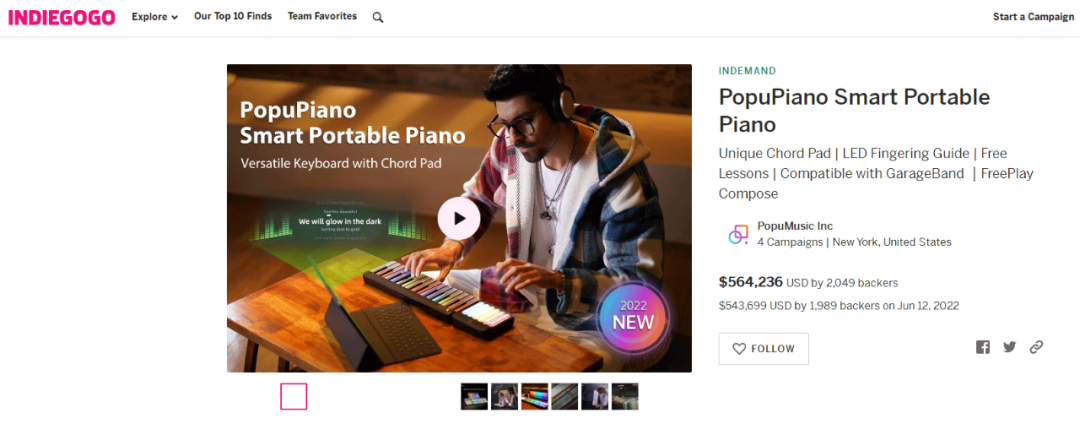Open Our Top 10 Finds
This screenshot has width=1080, height=424.
233,17
